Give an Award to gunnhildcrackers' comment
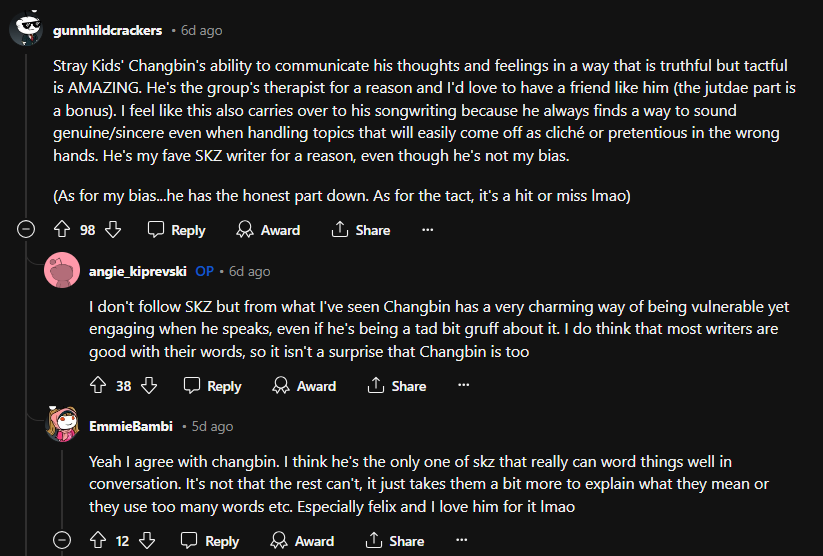The width and height of the screenshot is (823, 556). pyautogui.click(x=268, y=230)
